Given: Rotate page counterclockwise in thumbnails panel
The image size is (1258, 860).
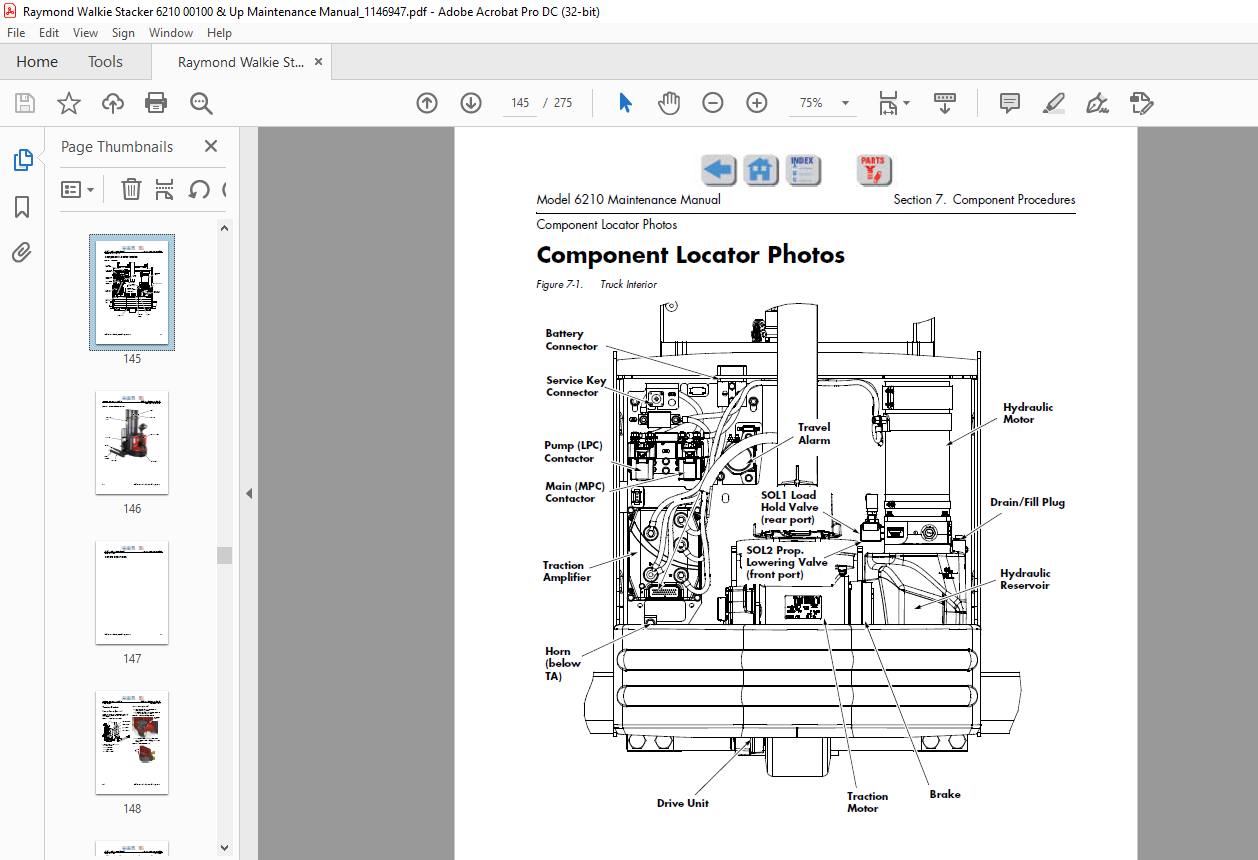Looking at the screenshot, I should coord(199,189).
